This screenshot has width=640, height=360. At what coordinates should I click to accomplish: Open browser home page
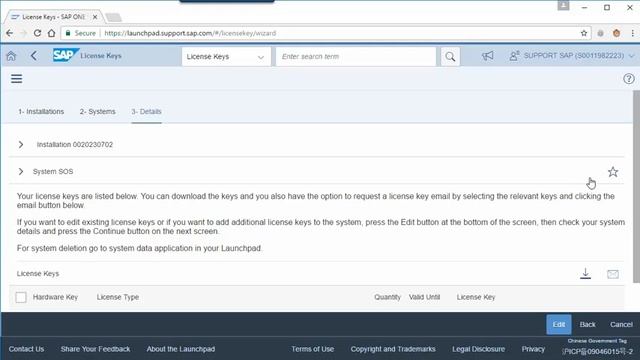(x=51, y=33)
